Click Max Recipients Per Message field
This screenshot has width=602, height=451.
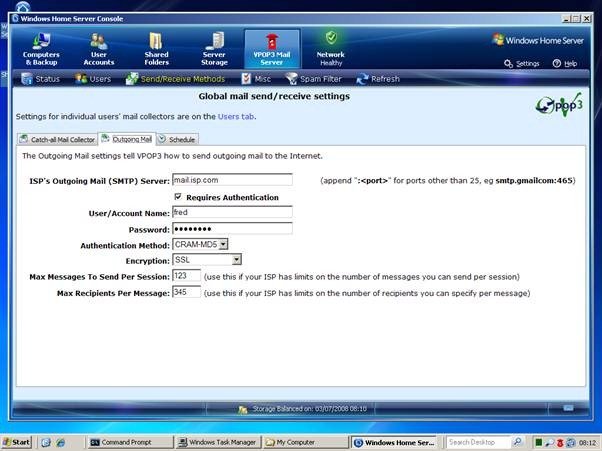pyautogui.click(x=186, y=292)
